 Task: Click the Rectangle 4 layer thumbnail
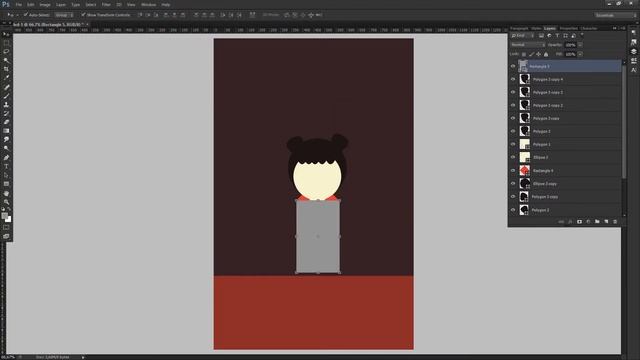pyautogui.click(x=524, y=171)
